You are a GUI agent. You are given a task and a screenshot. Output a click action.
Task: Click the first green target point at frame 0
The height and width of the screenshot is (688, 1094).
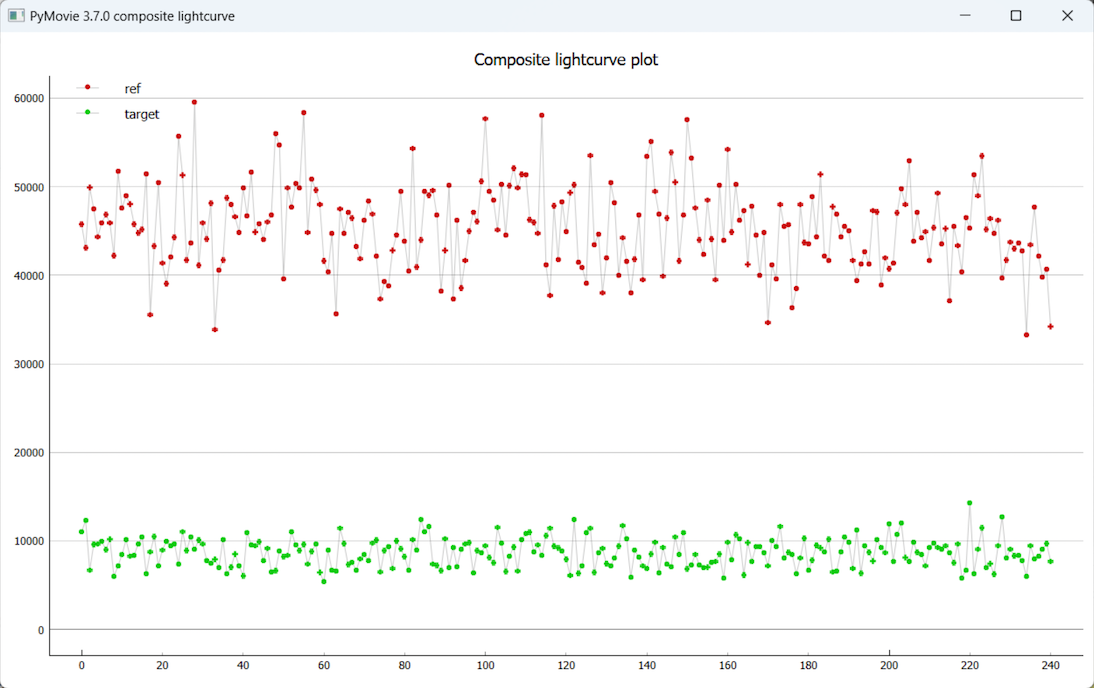coord(82,532)
